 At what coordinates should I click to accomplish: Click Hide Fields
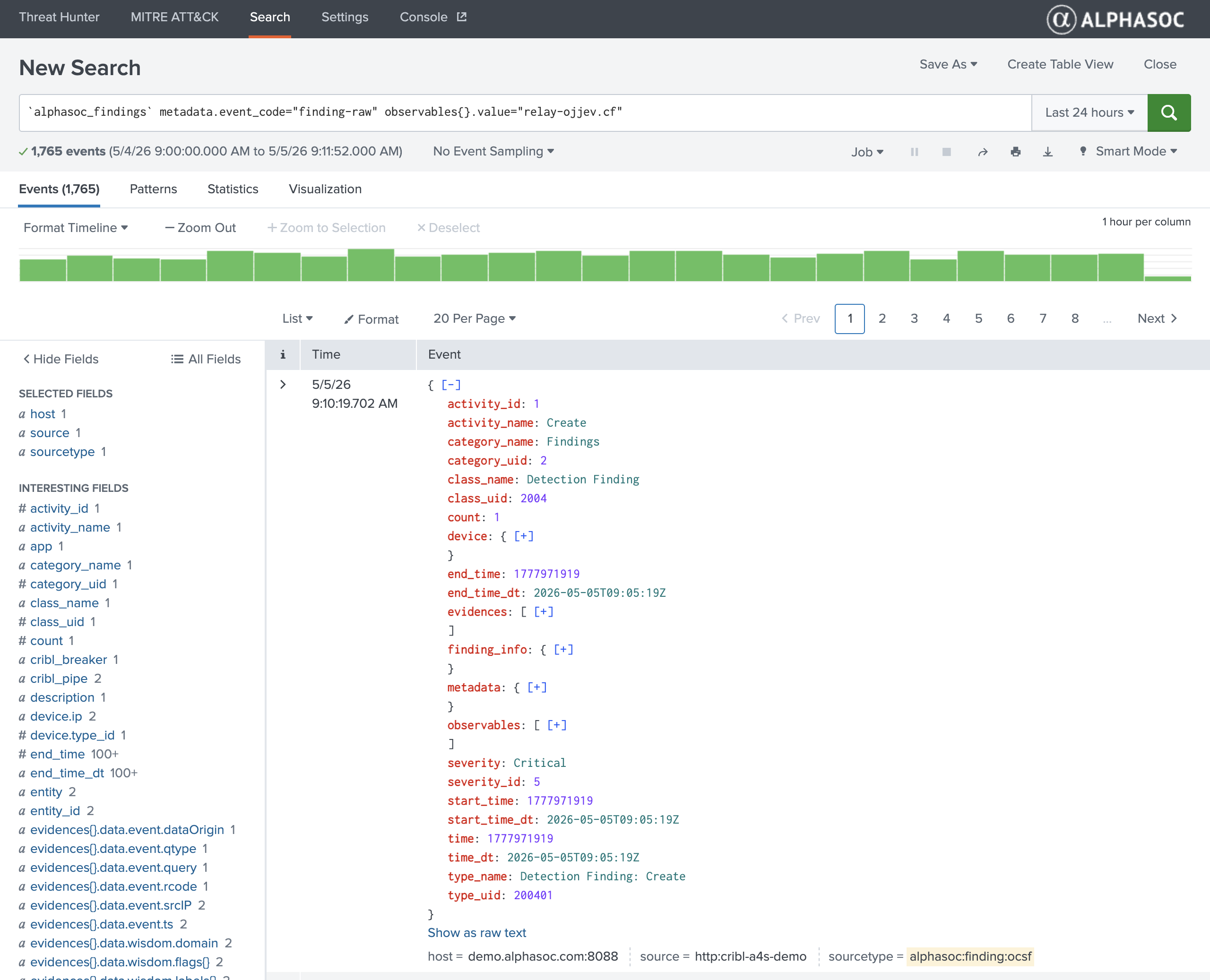tap(60, 359)
